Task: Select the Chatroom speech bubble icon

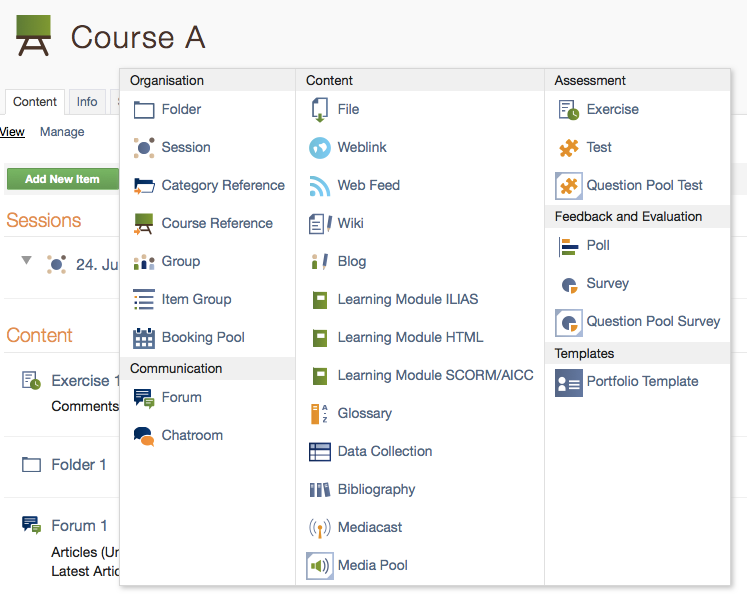Action: [x=144, y=436]
